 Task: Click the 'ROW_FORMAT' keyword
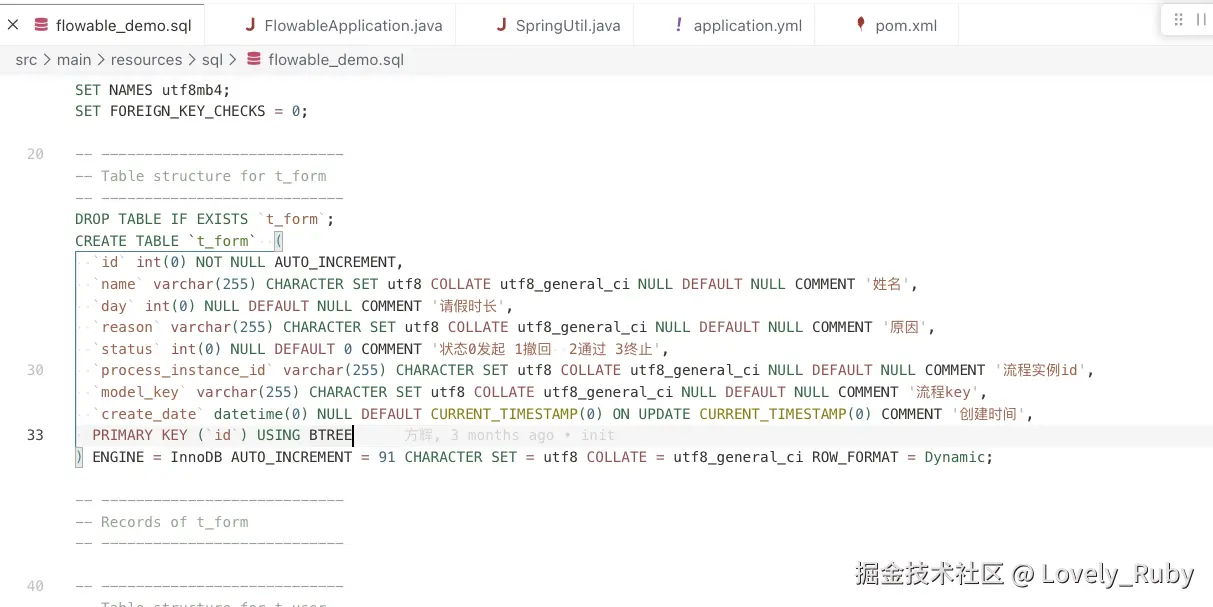[x=855, y=457]
